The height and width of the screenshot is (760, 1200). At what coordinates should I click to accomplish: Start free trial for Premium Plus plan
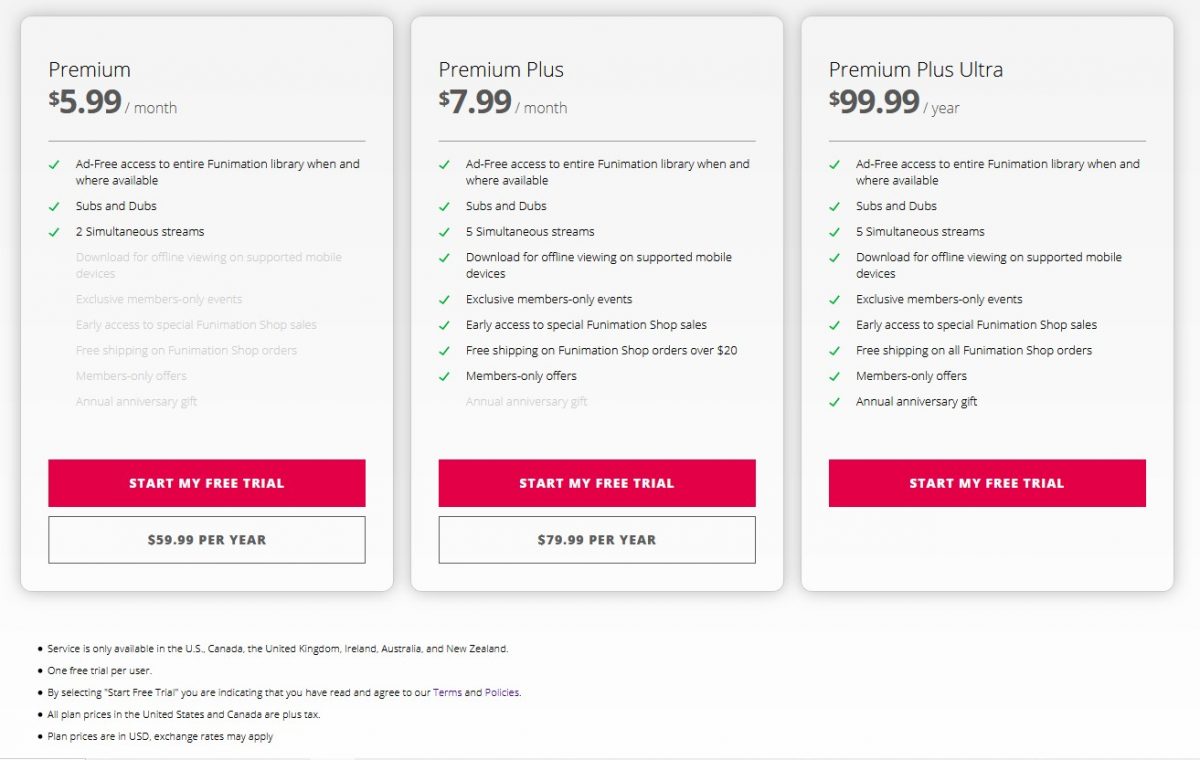596,483
